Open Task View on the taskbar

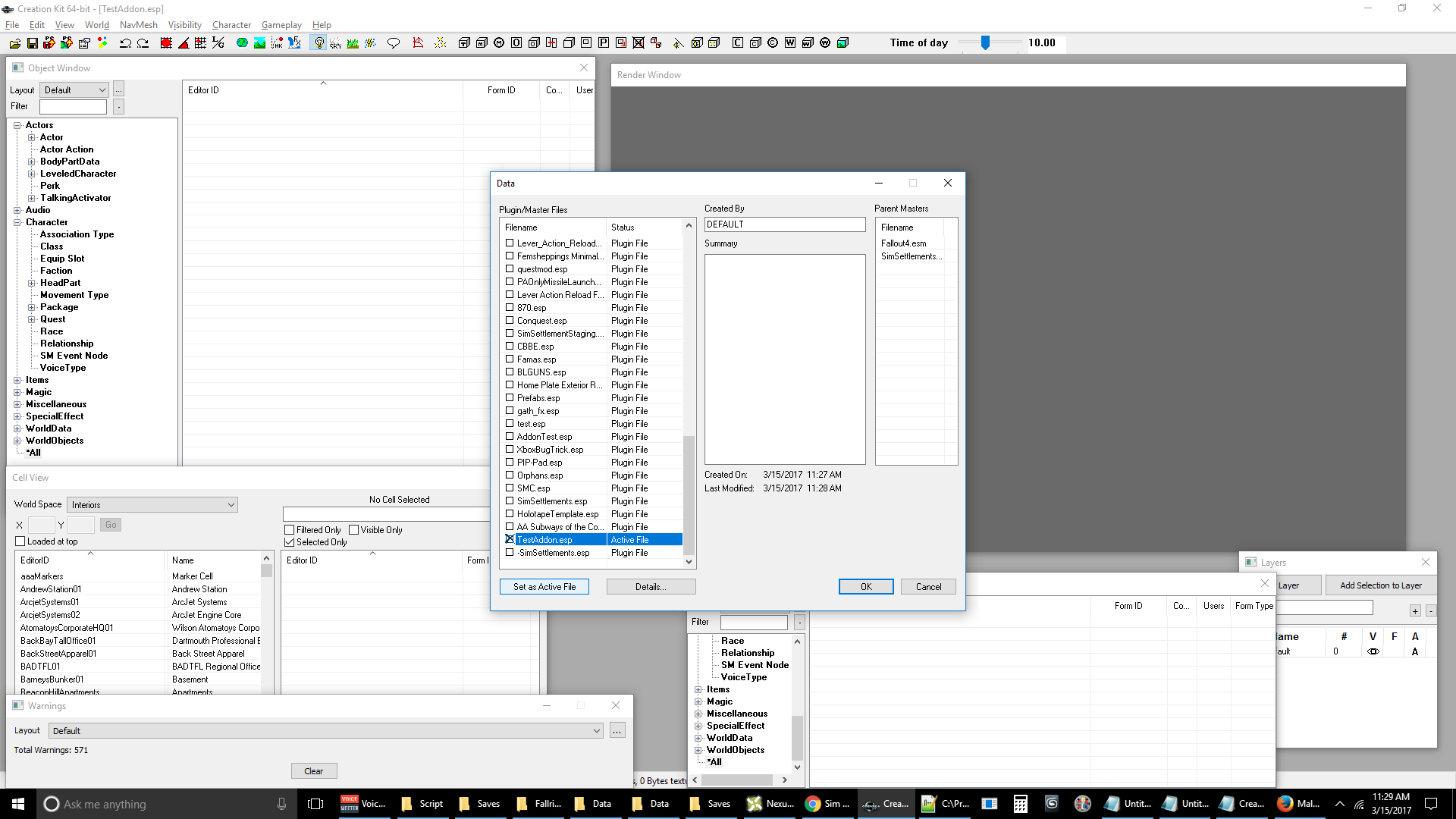click(315, 804)
